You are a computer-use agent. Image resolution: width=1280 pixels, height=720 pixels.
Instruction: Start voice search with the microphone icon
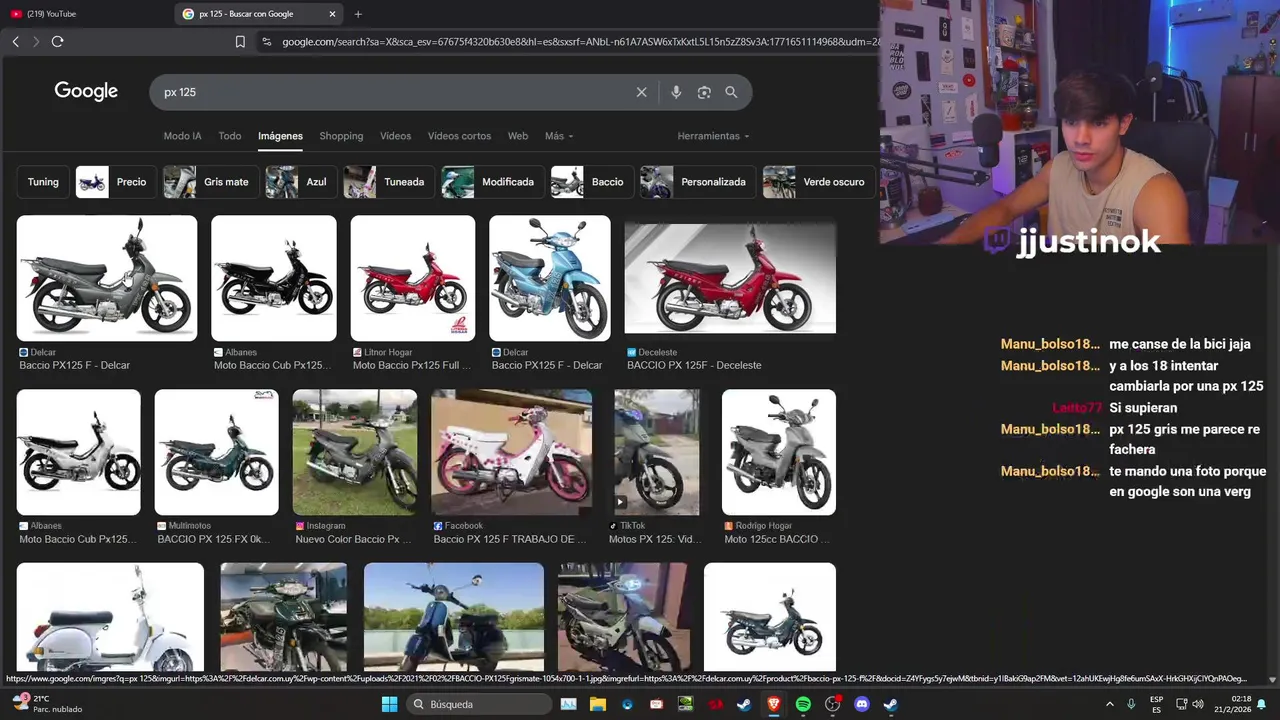tap(676, 92)
